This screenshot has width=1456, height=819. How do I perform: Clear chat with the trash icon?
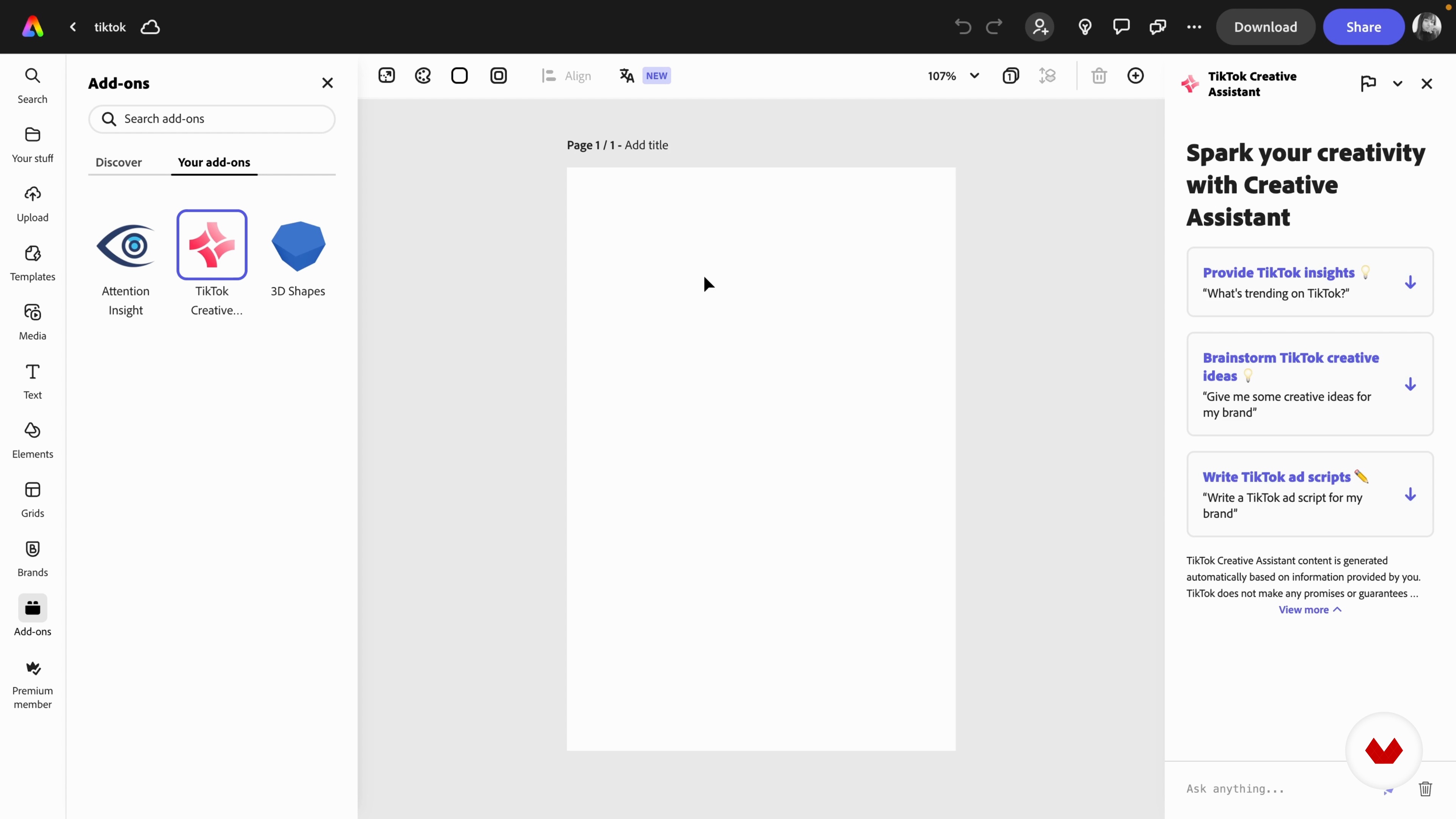1425,789
